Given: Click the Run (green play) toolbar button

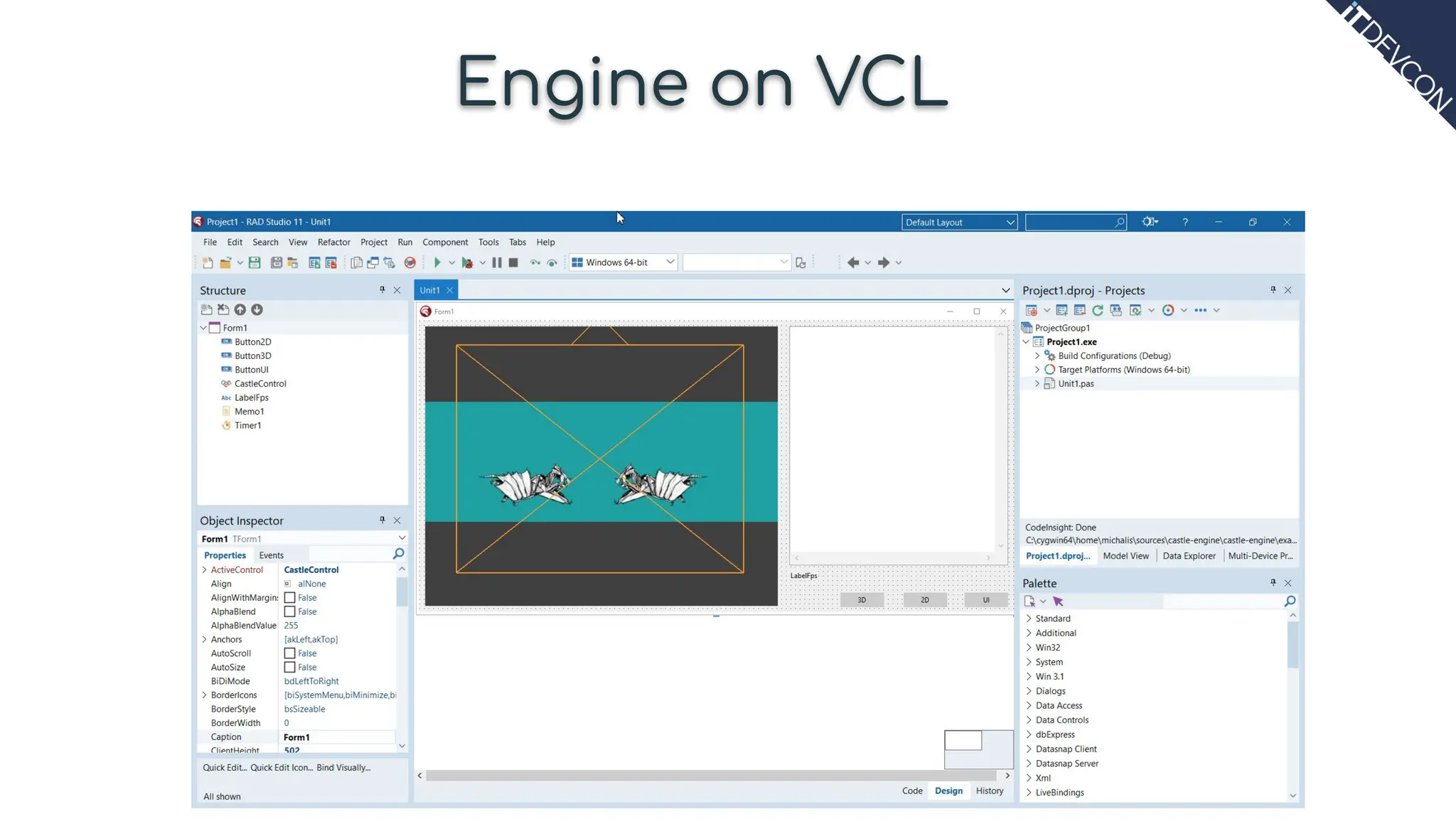Looking at the screenshot, I should 437,262.
